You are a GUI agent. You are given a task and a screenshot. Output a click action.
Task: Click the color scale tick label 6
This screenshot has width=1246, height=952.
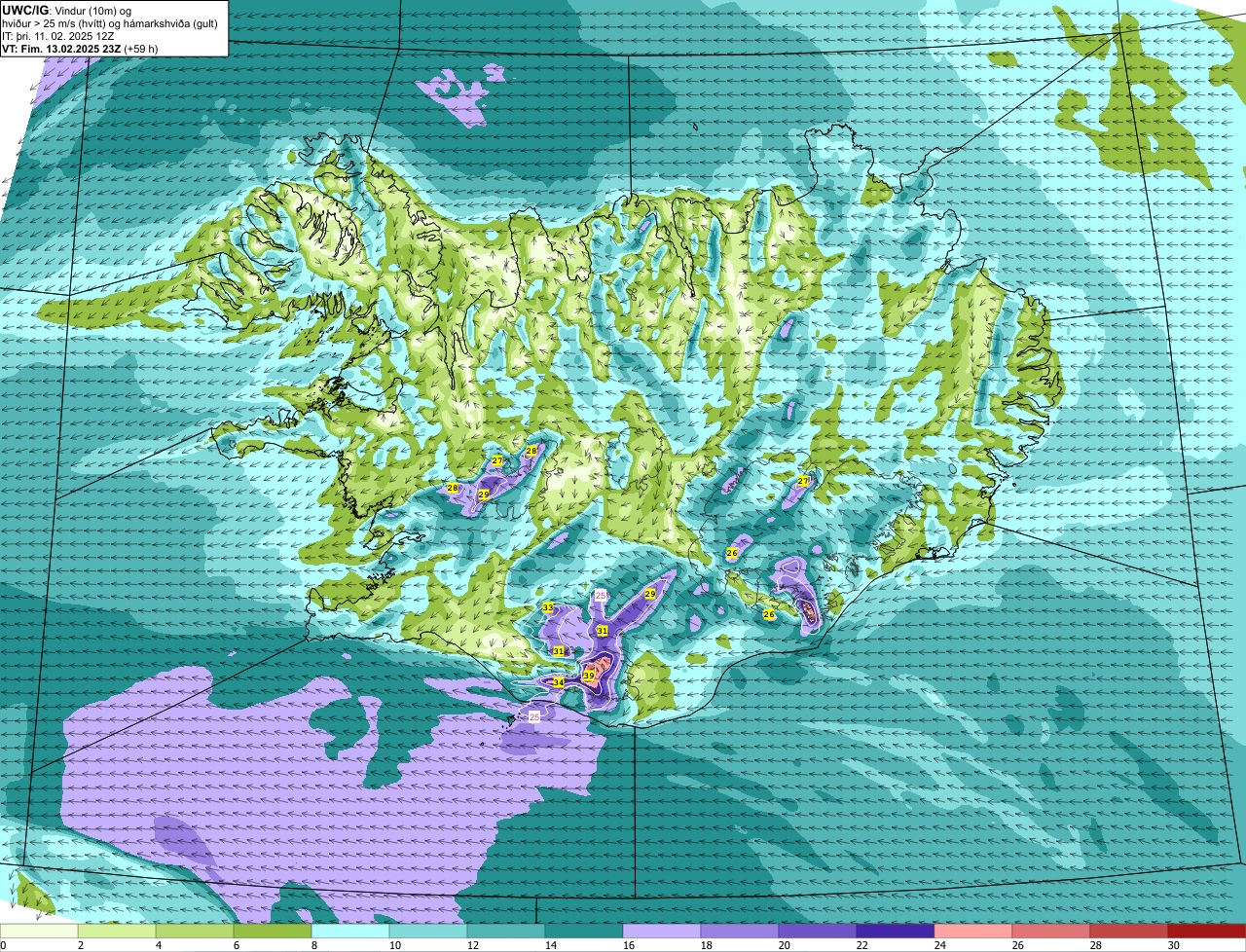tap(236, 945)
